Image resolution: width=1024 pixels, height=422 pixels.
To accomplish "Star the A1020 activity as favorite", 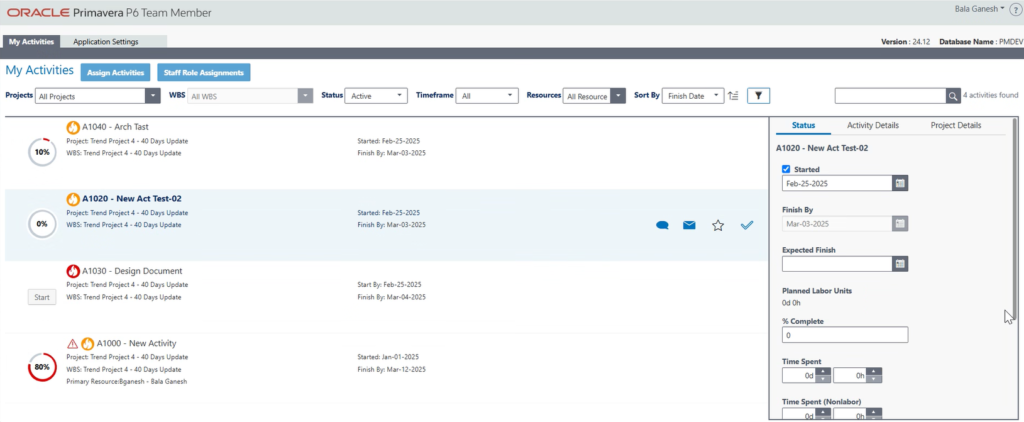I will pos(717,226).
